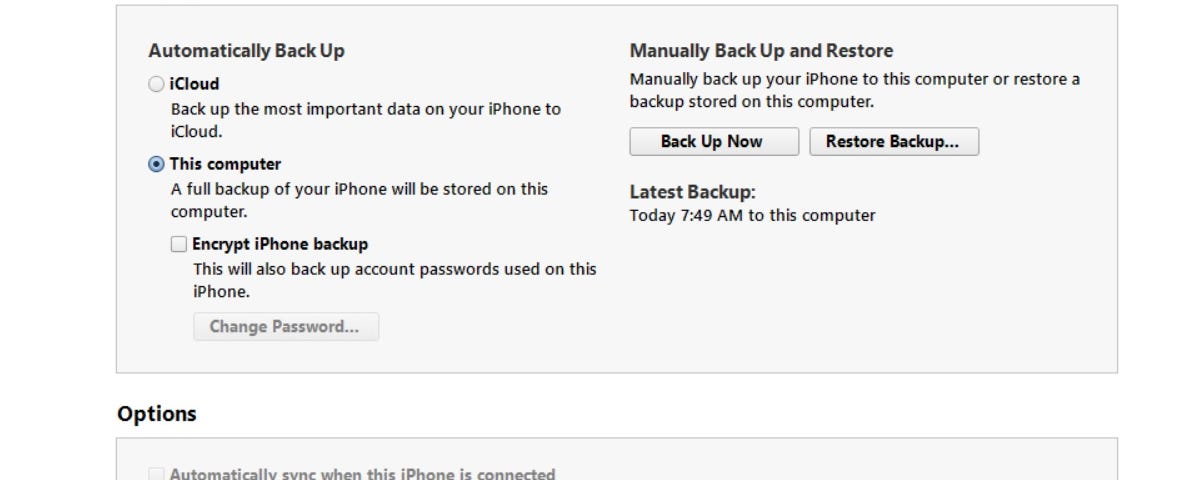Click the Latest Backup heading
Image resolution: width=1197 pixels, height=480 pixels.
point(692,192)
